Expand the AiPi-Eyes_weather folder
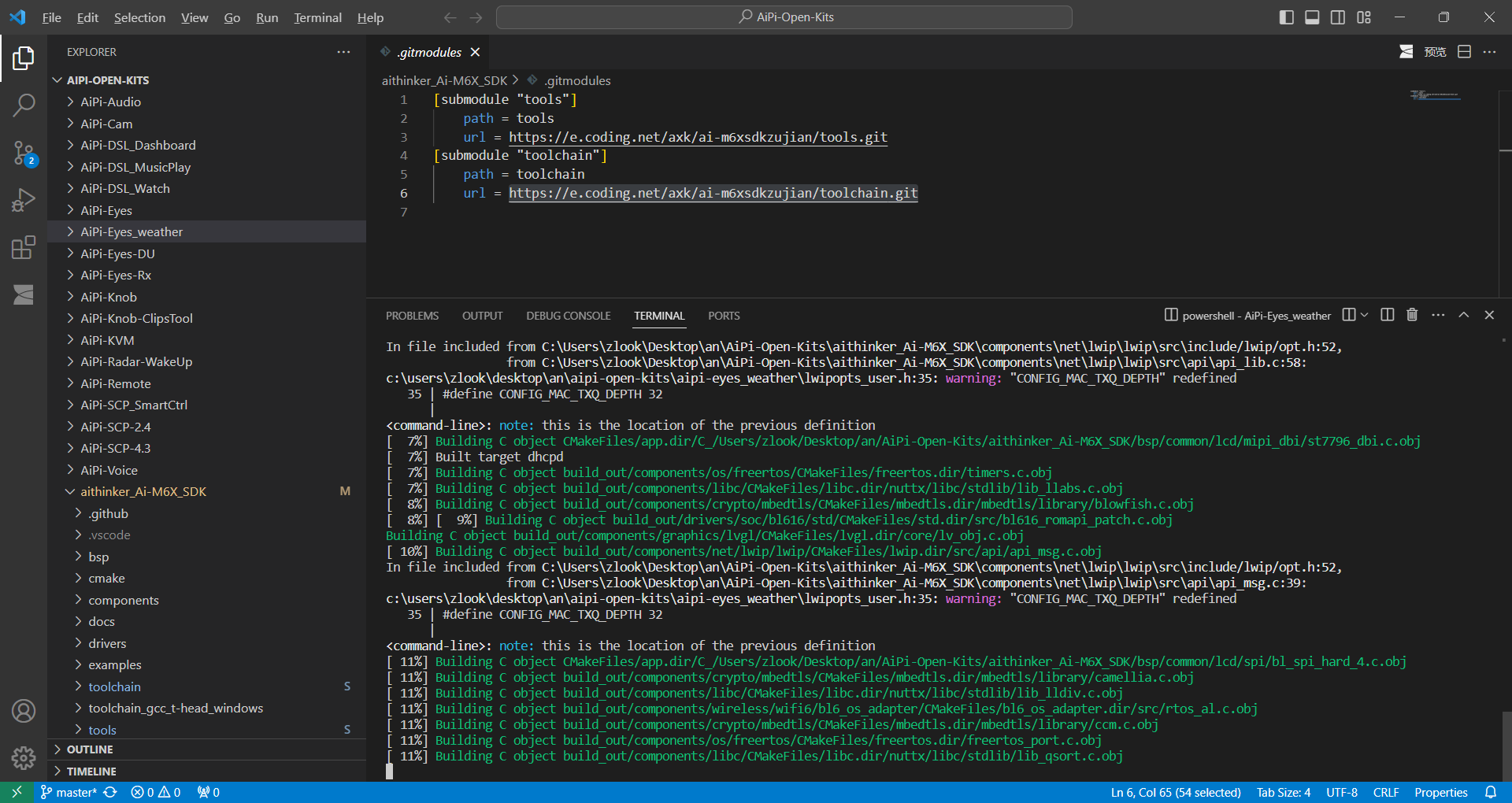Image resolution: width=1512 pixels, height=803 pixels. point(206,232)
